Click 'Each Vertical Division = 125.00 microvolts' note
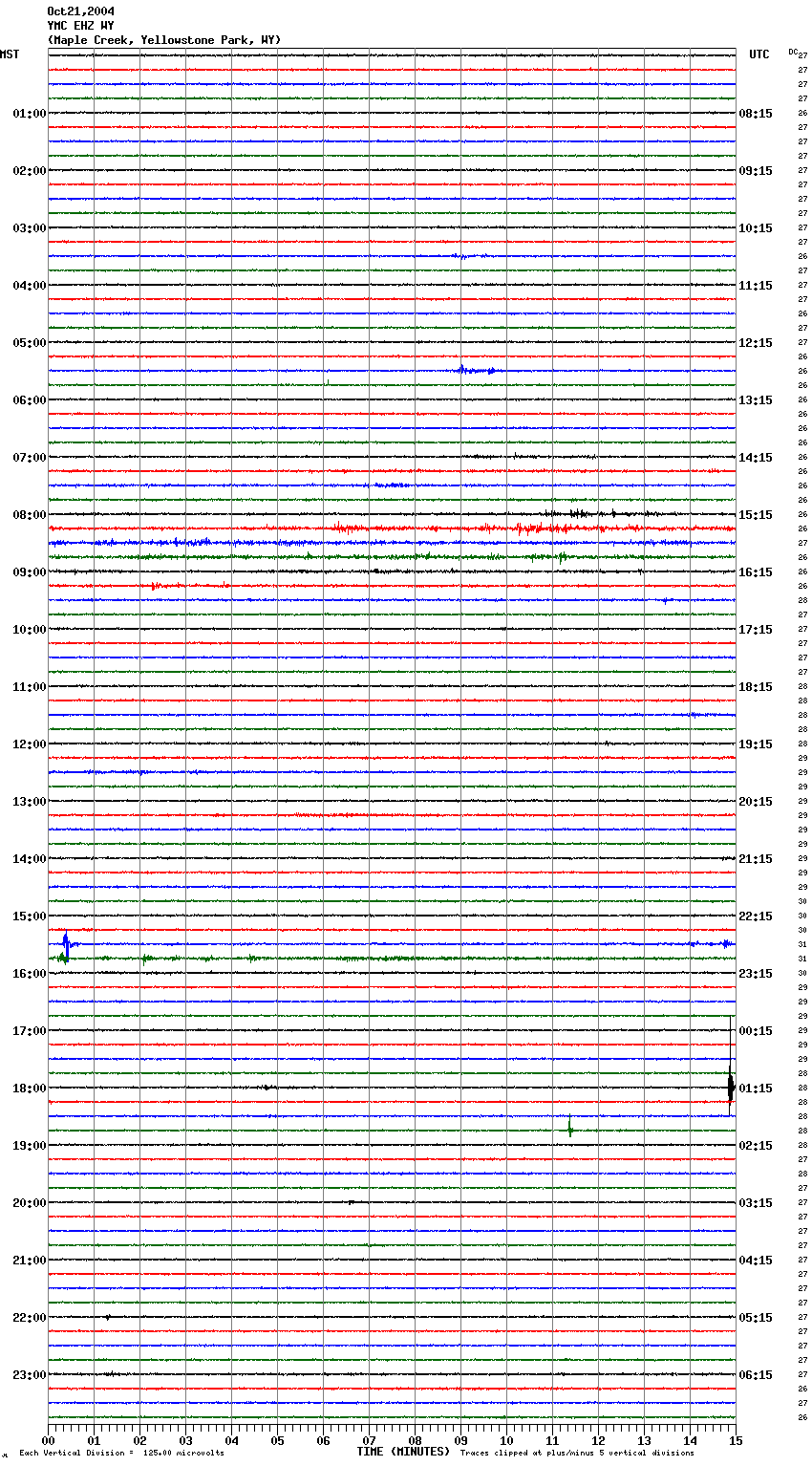The width and height of the screenshot is (812, 1466). coord(121,1453)
